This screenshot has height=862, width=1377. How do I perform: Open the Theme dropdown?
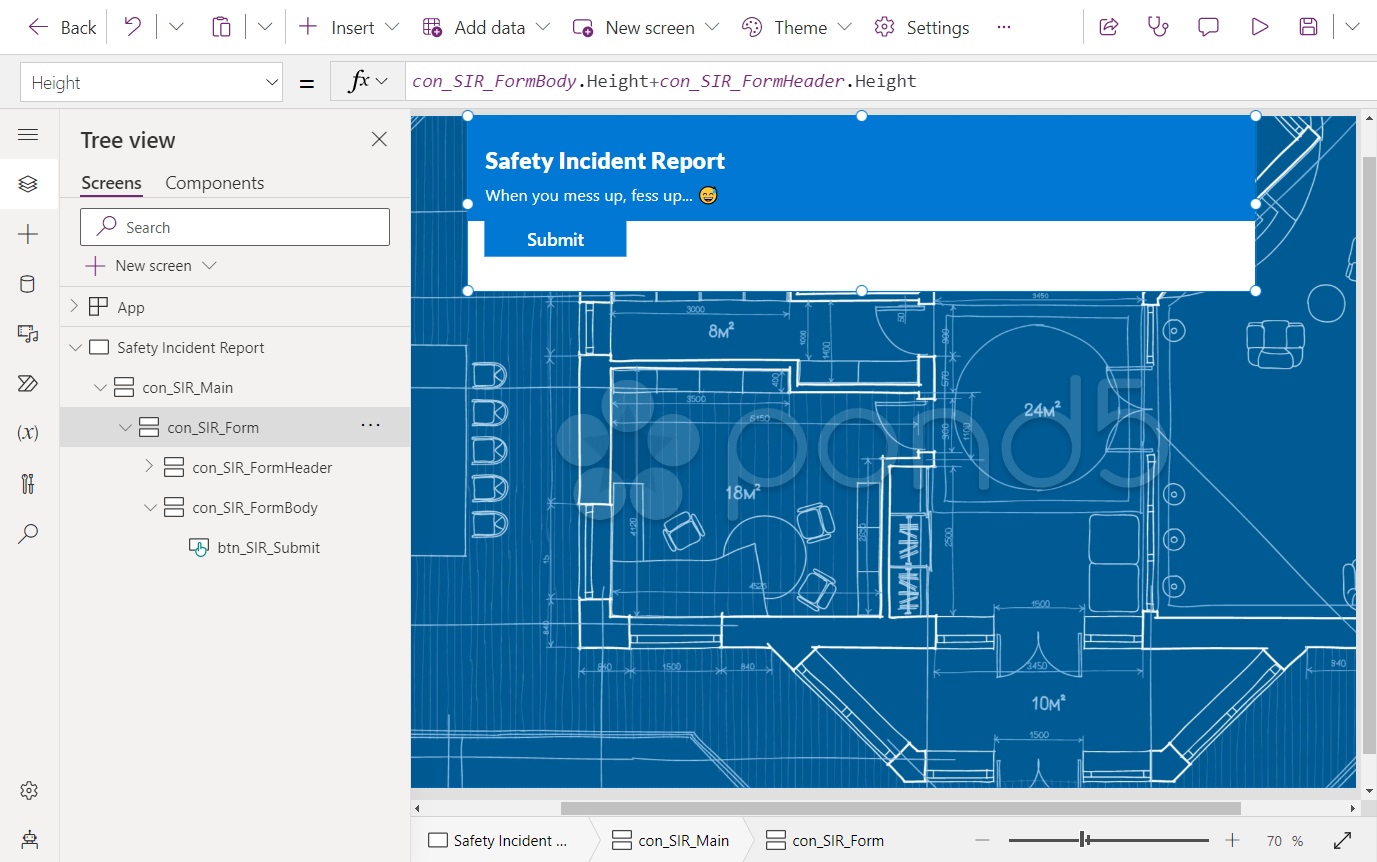[796, 27]
